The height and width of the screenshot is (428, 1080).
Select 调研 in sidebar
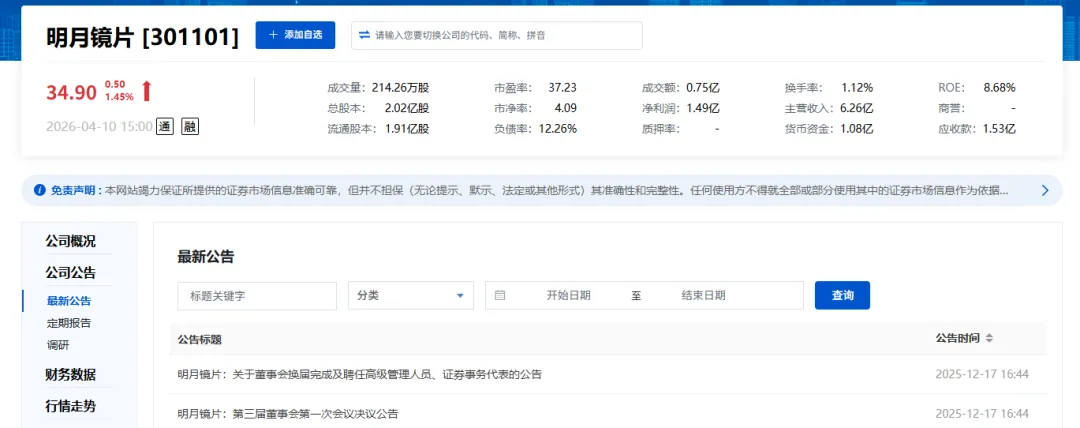[58, 345]
